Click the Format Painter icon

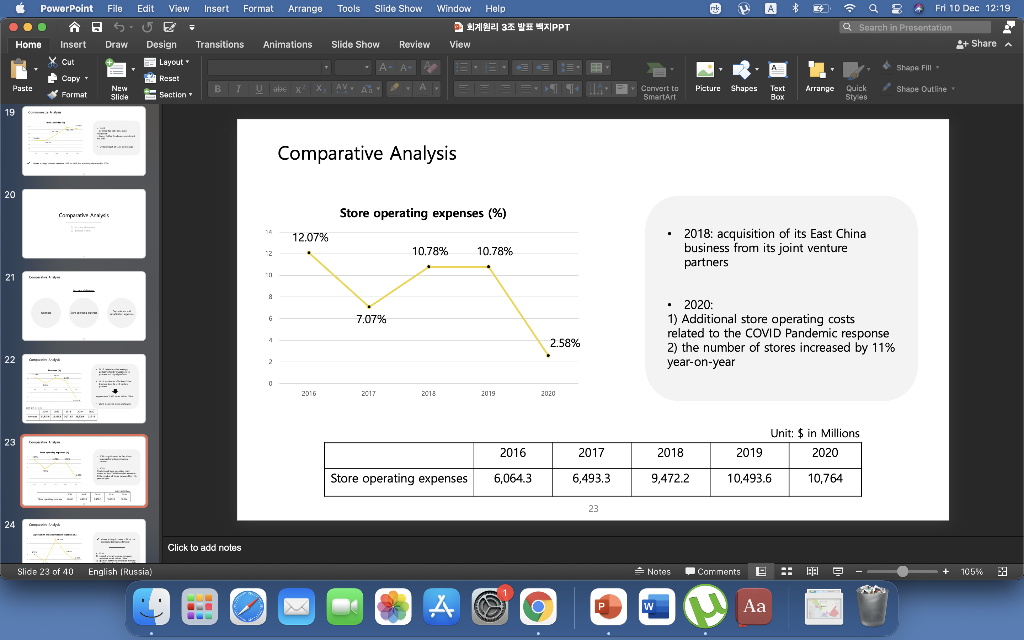pyautogui.click(x=67, y=94)
